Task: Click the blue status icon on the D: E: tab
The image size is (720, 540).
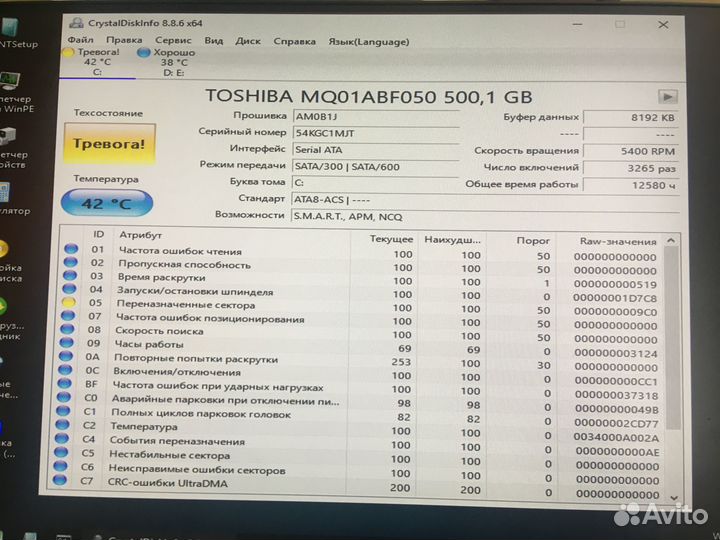Action: pos(144,53)
